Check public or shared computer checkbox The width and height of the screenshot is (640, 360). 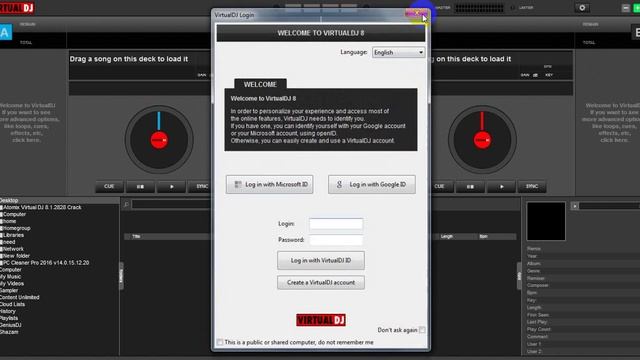coord(220,342)
